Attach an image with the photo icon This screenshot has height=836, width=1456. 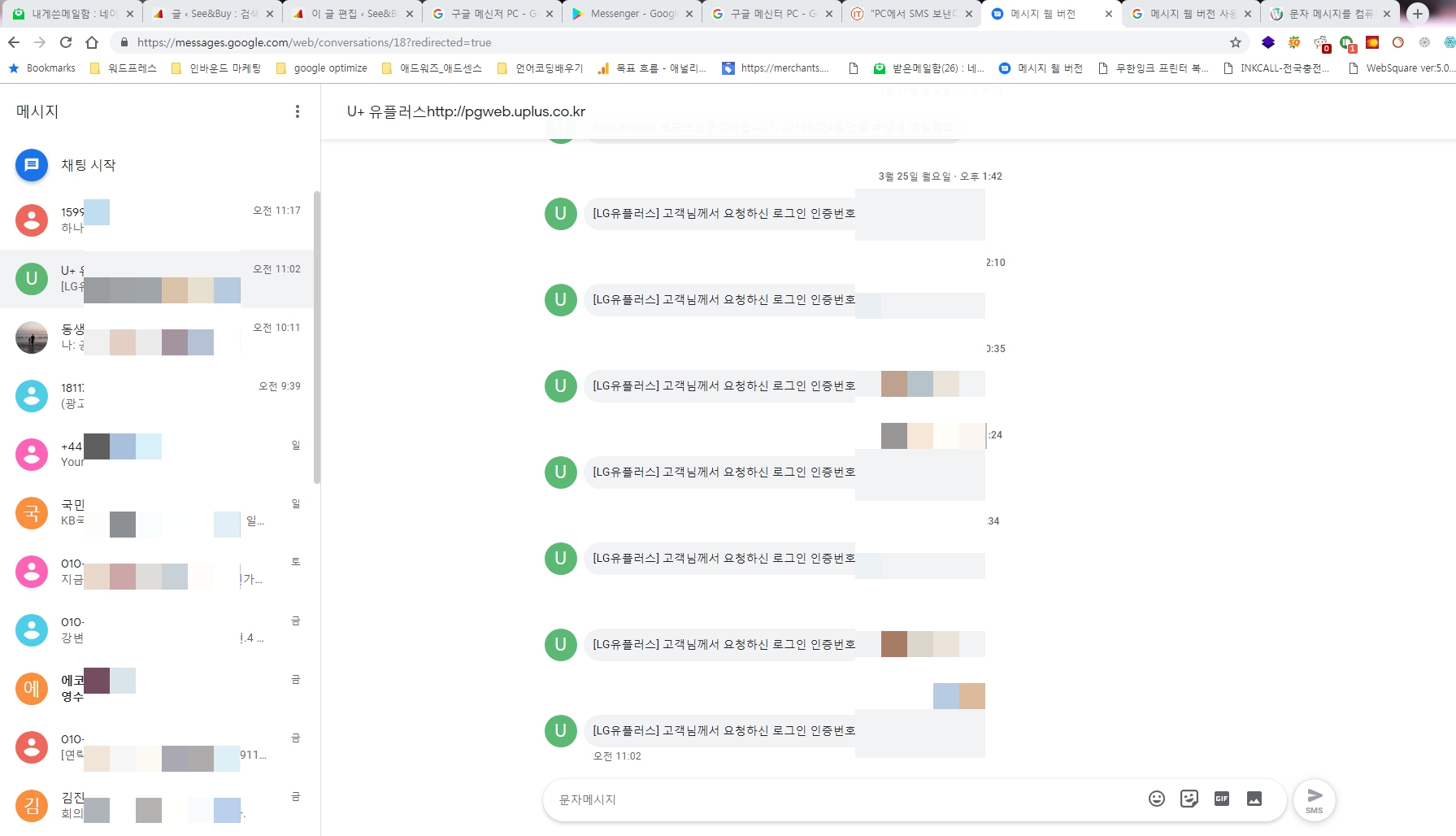tap(1254, 799)
